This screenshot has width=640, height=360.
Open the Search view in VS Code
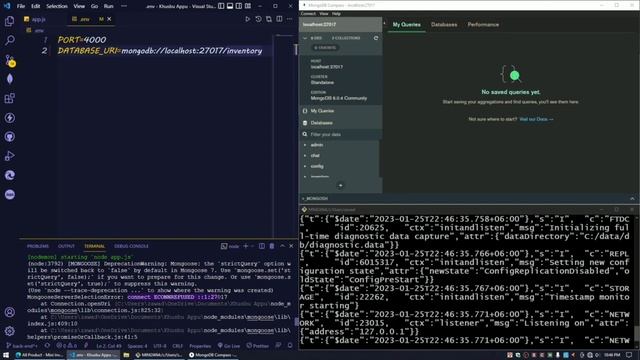point(9,40)
